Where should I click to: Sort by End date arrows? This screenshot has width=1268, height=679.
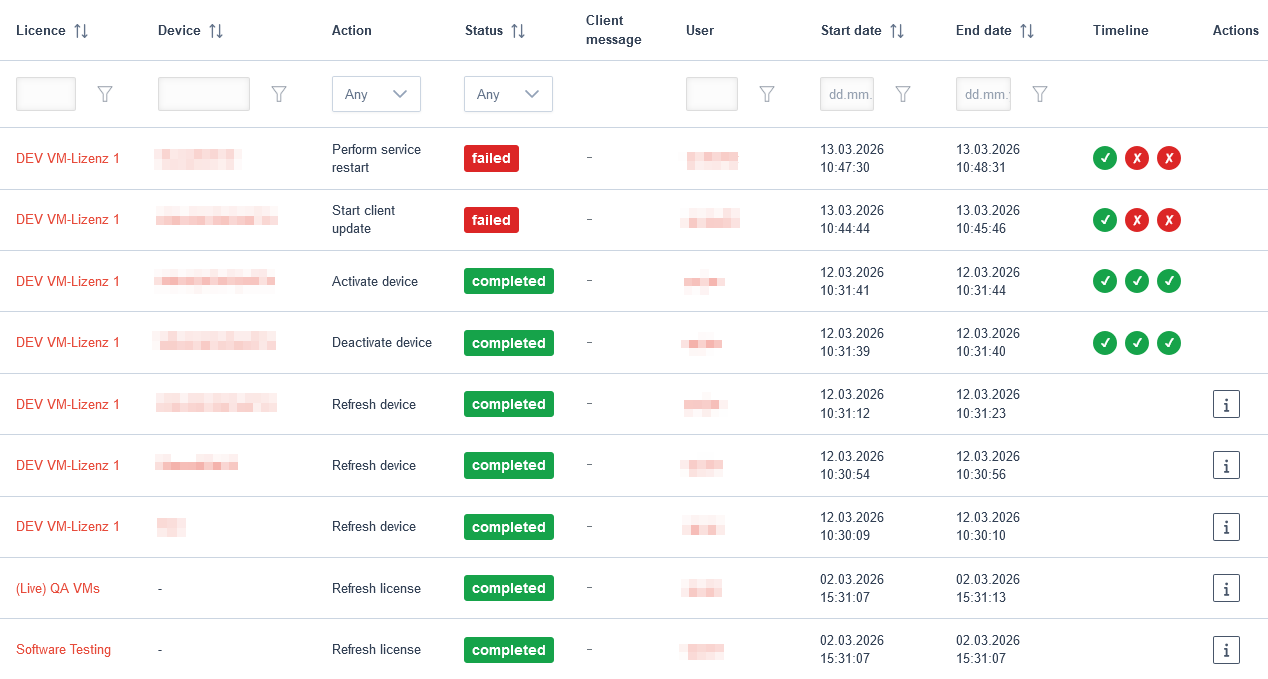coord(1026,31)
